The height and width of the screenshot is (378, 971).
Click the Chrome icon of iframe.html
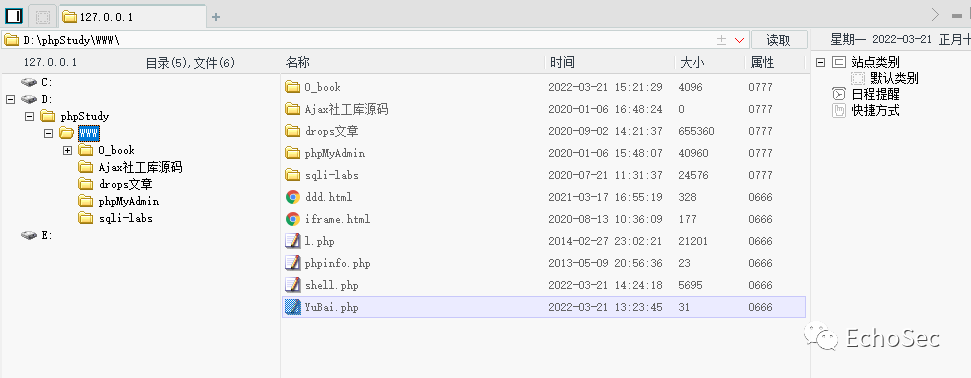[293, 219]
